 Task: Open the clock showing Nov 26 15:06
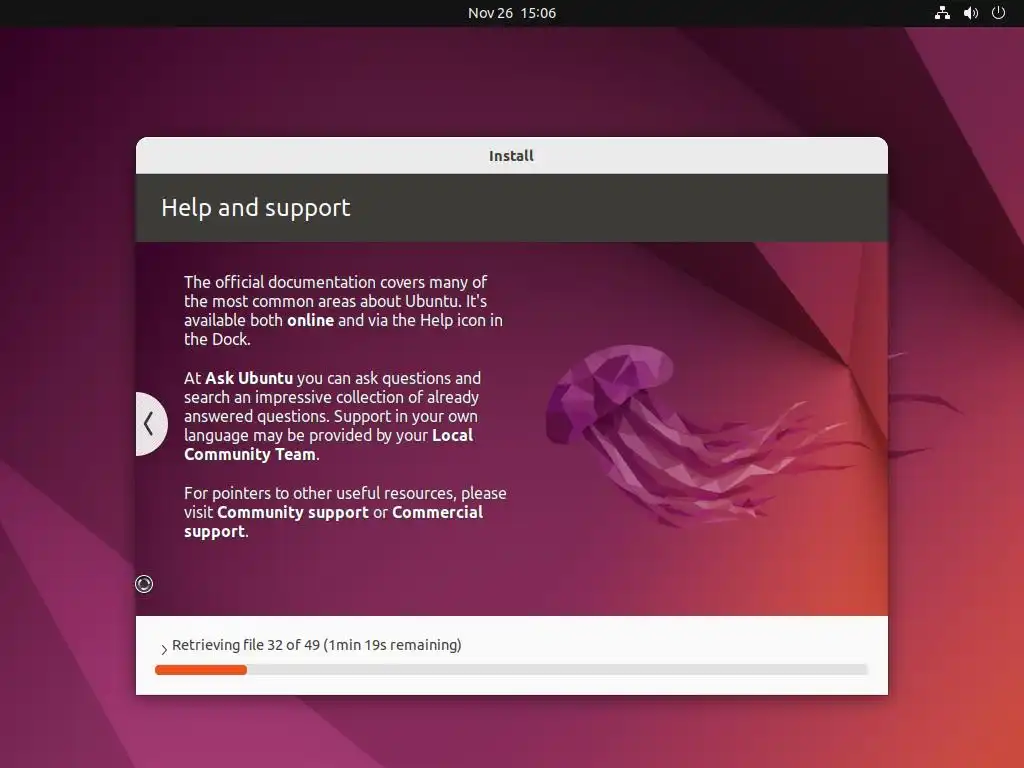click(x=512, y=13)
